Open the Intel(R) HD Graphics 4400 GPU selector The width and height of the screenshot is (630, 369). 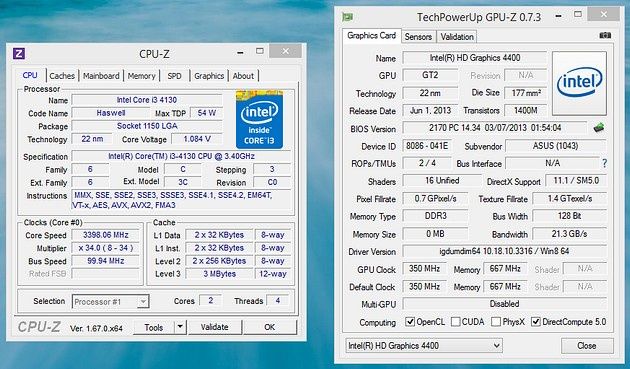(424, 346)
